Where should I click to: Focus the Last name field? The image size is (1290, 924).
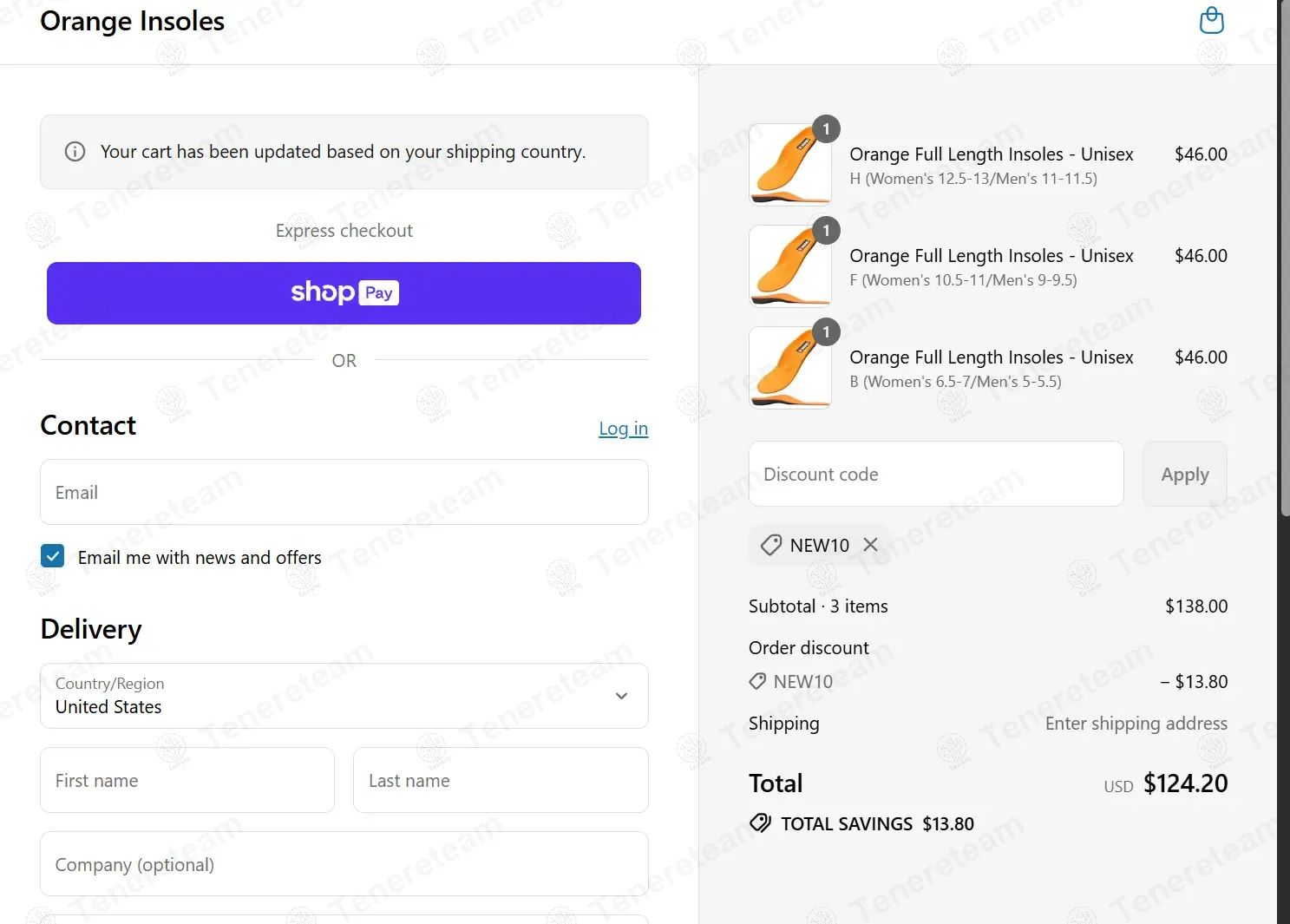501,780
